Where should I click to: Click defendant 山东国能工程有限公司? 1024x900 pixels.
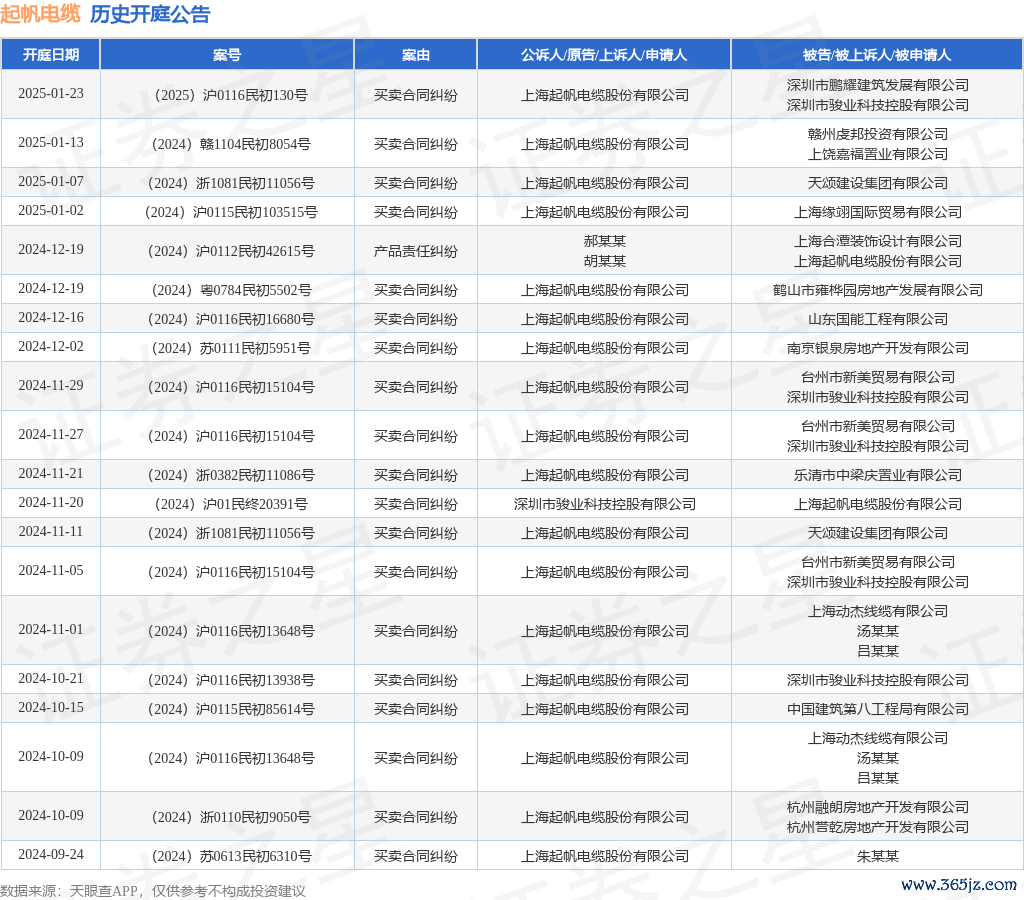[878, 319]
